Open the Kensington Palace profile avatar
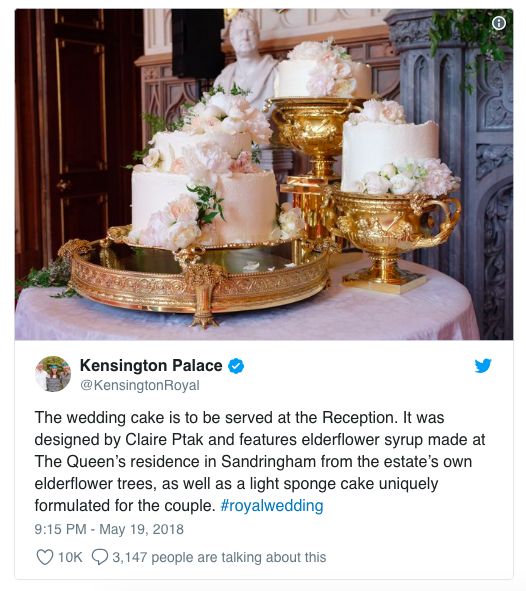This screenshot has height=591, width=526. point(53,374)
